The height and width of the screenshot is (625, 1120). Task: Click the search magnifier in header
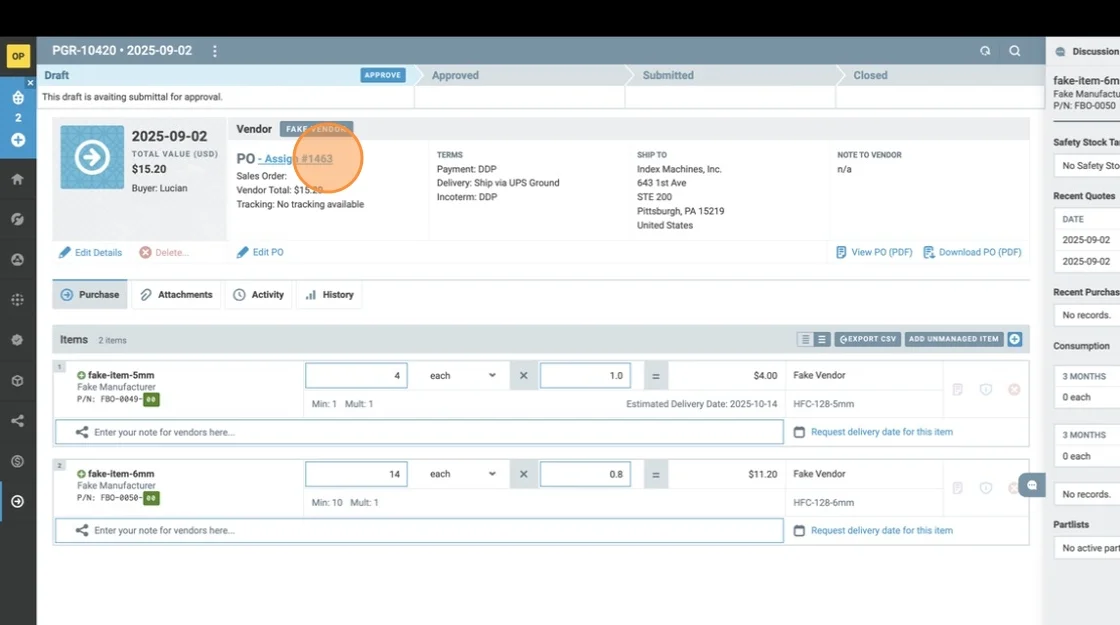(1015, 51)
